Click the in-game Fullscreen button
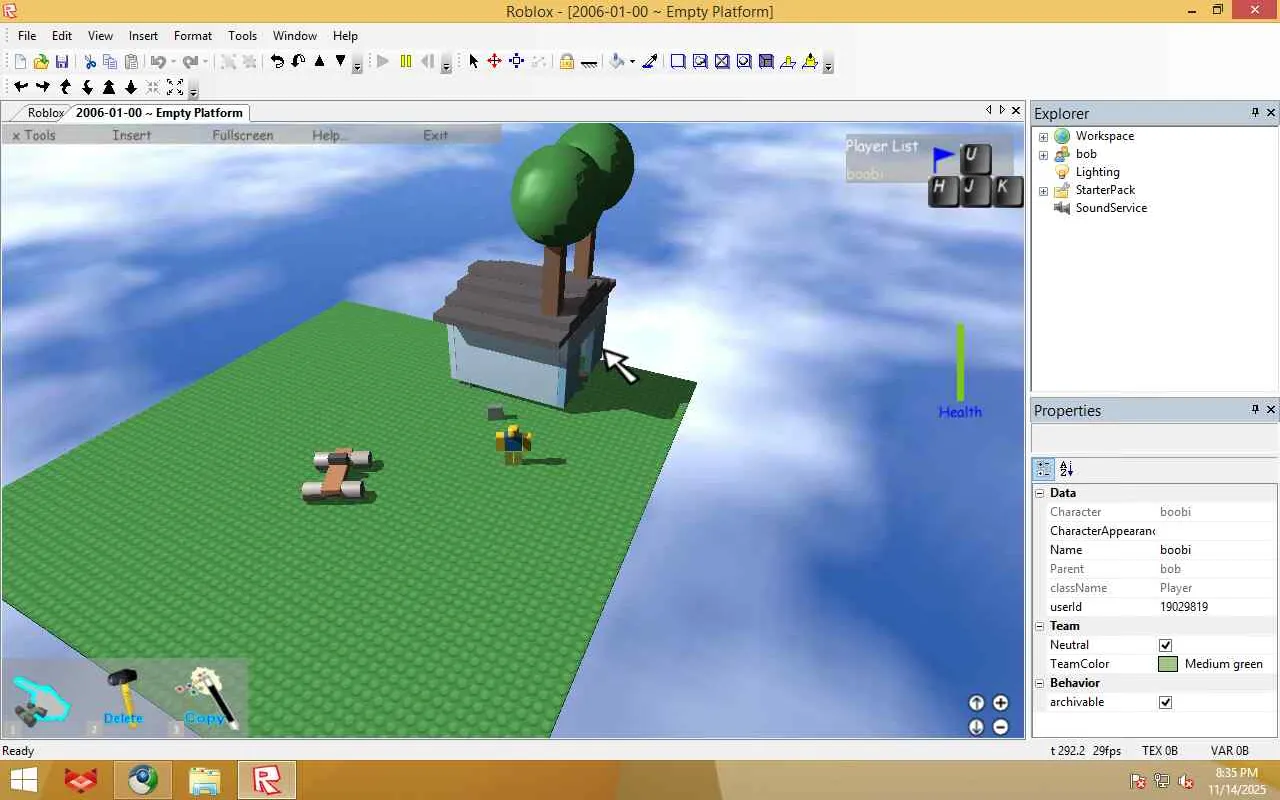 (x=243, y=135)
